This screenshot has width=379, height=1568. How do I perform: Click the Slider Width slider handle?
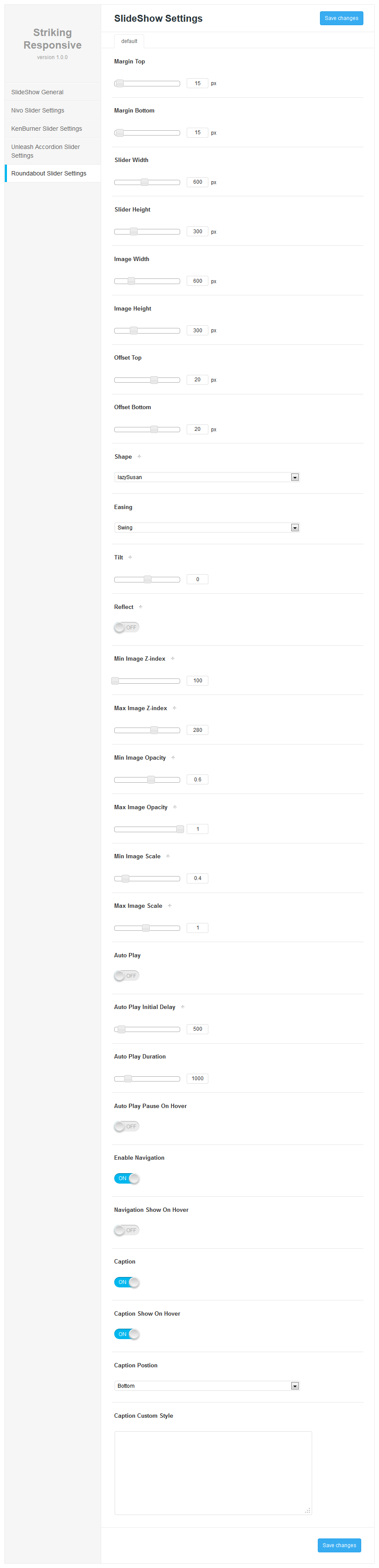pos(145,182)
